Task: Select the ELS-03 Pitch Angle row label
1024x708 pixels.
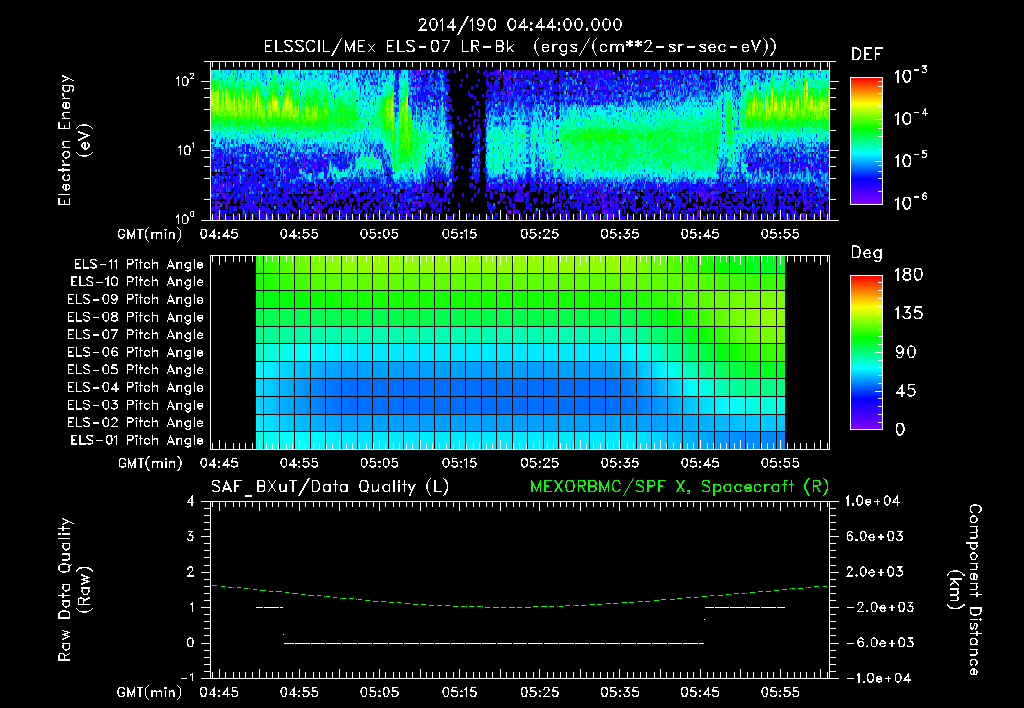Action: 136,406
